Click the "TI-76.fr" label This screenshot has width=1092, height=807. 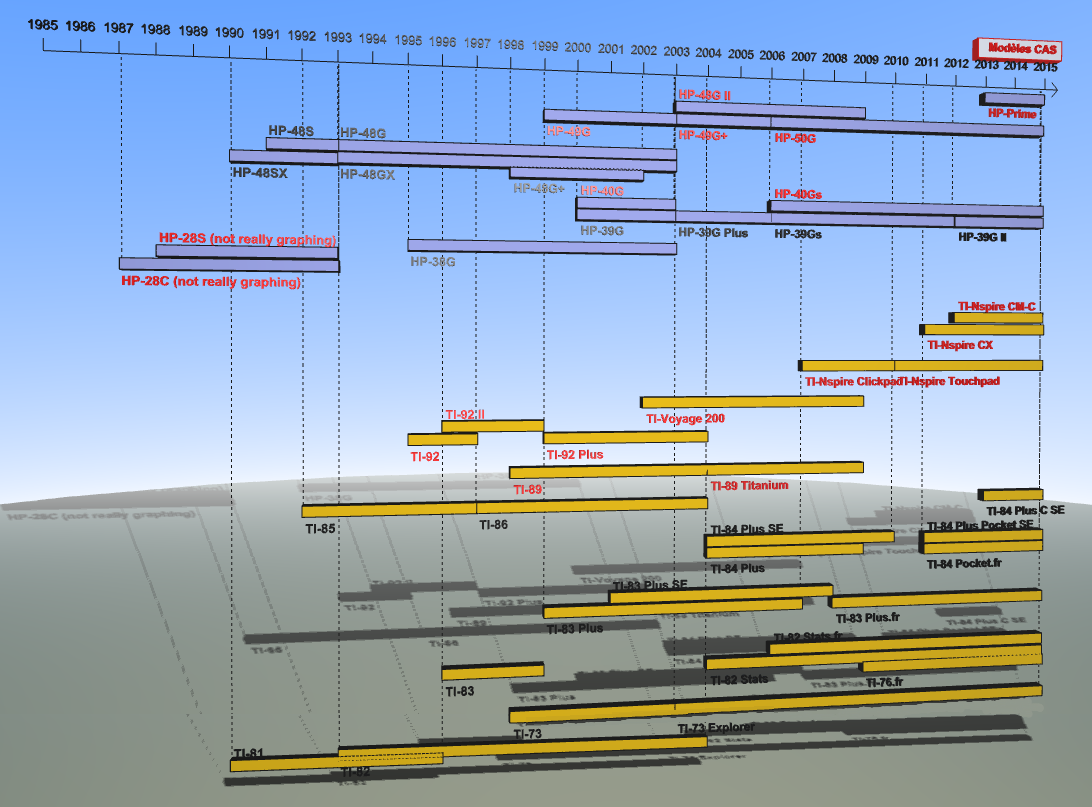884,682
